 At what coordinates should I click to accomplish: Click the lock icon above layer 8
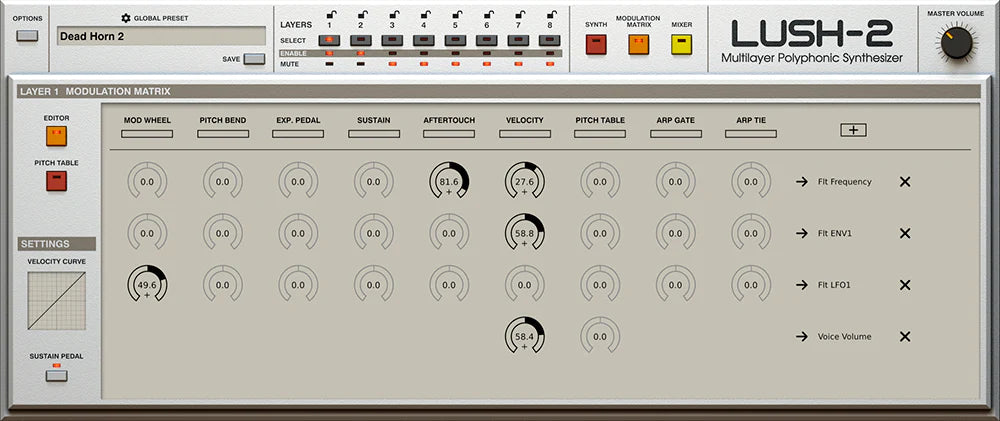[x=549, y=13]
